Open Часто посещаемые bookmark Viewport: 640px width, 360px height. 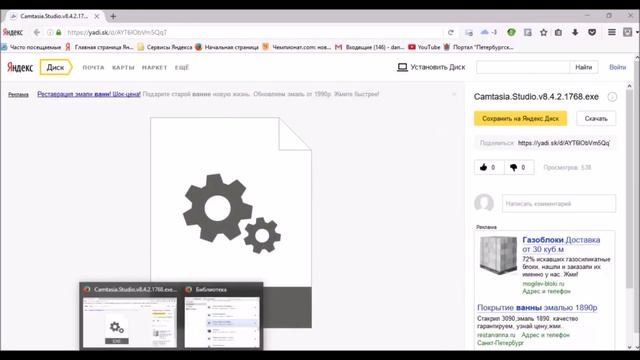31,47
